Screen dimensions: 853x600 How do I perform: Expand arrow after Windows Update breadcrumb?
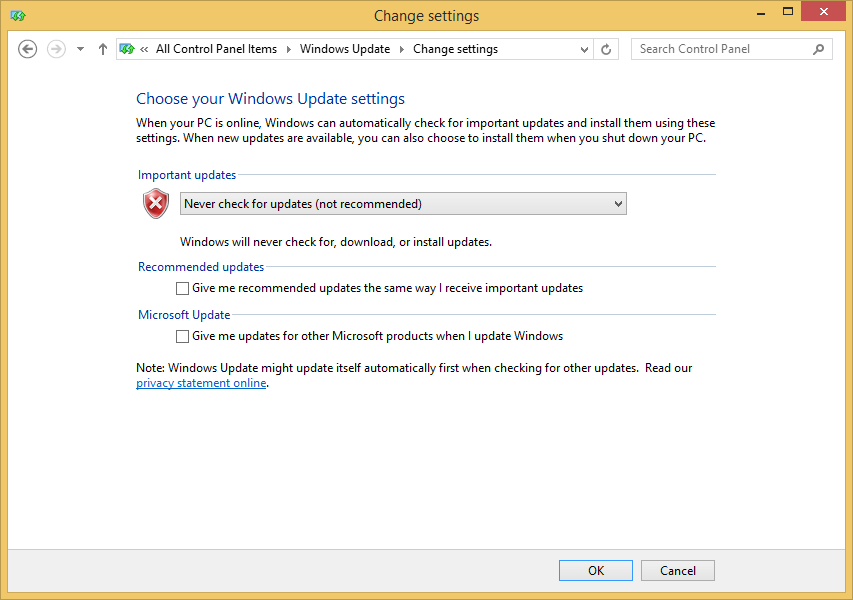402,50
